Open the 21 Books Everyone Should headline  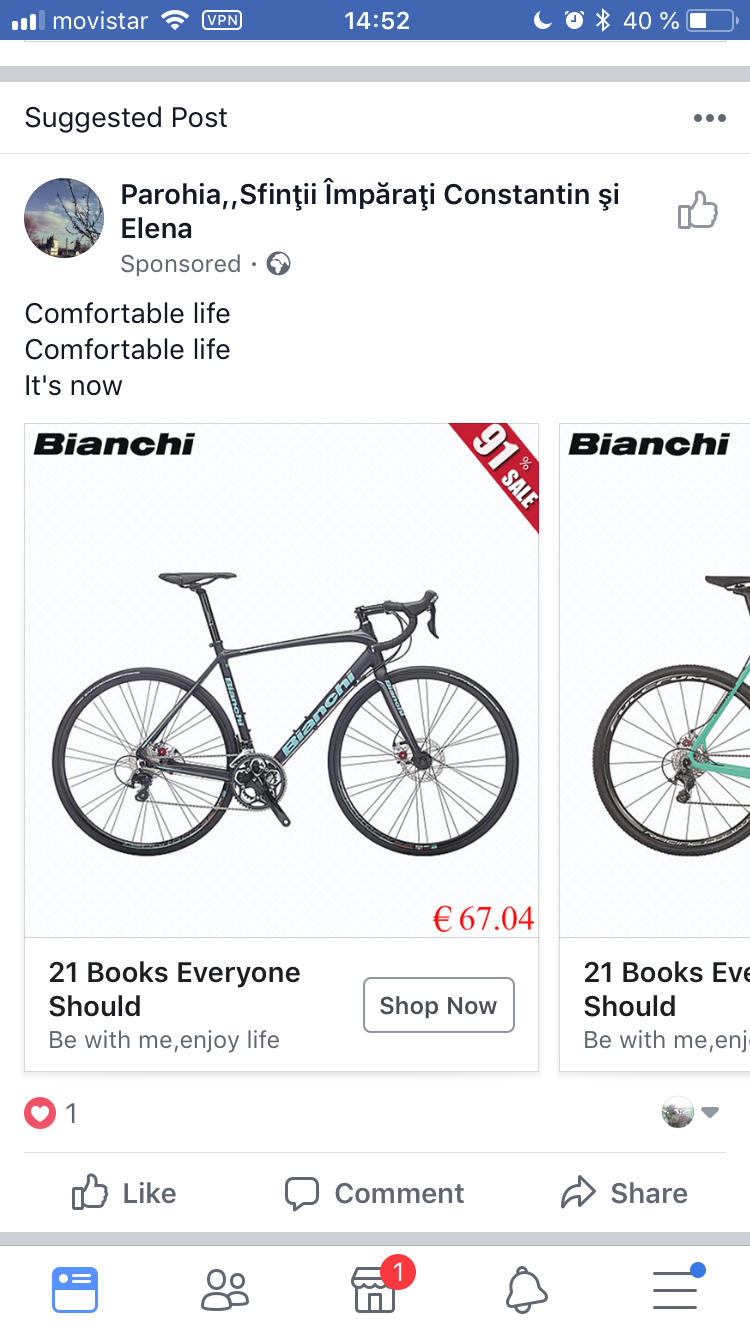click(174, 989)
